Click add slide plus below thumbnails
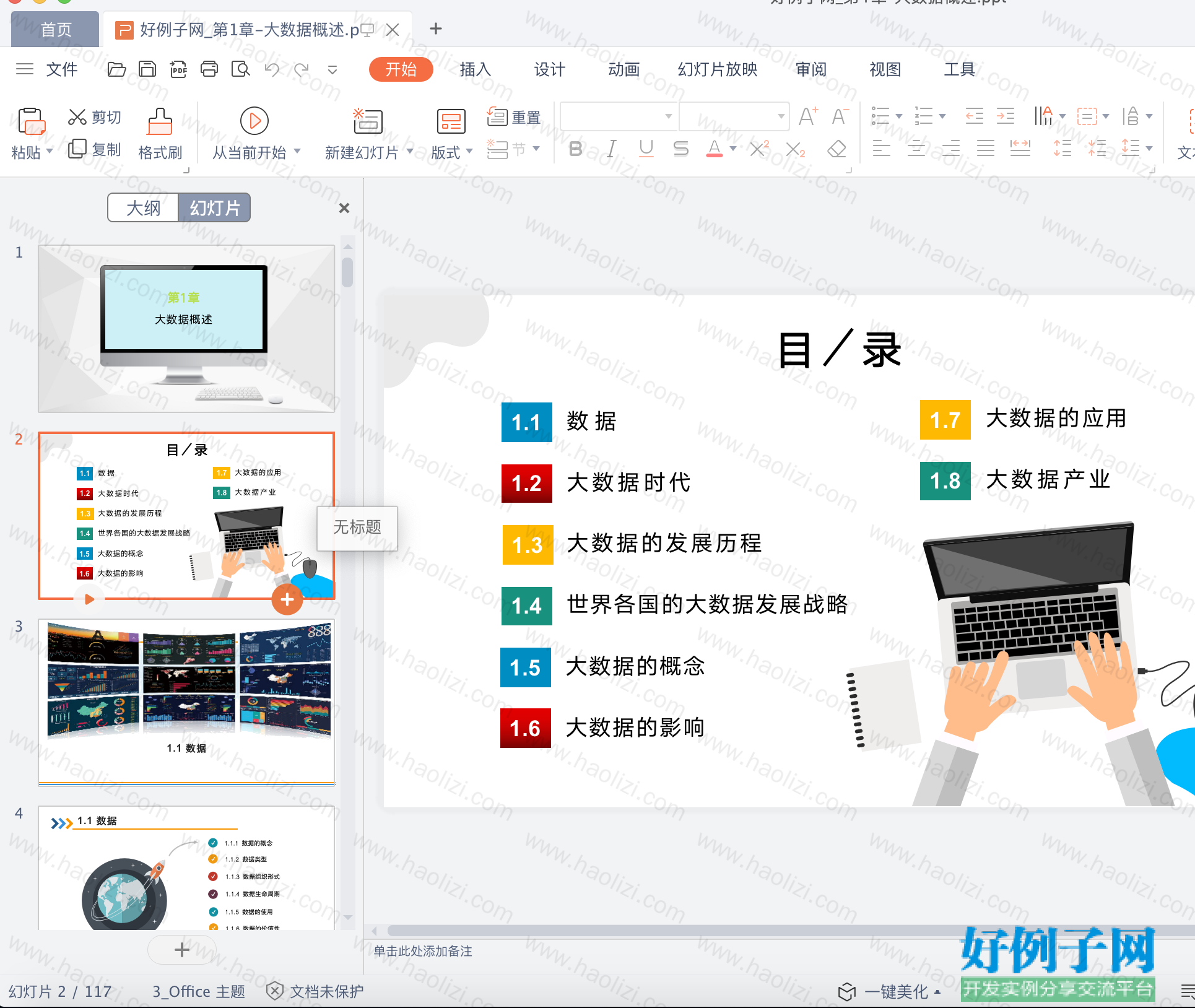This screenshot has width=1195, height=1008. 182,950
